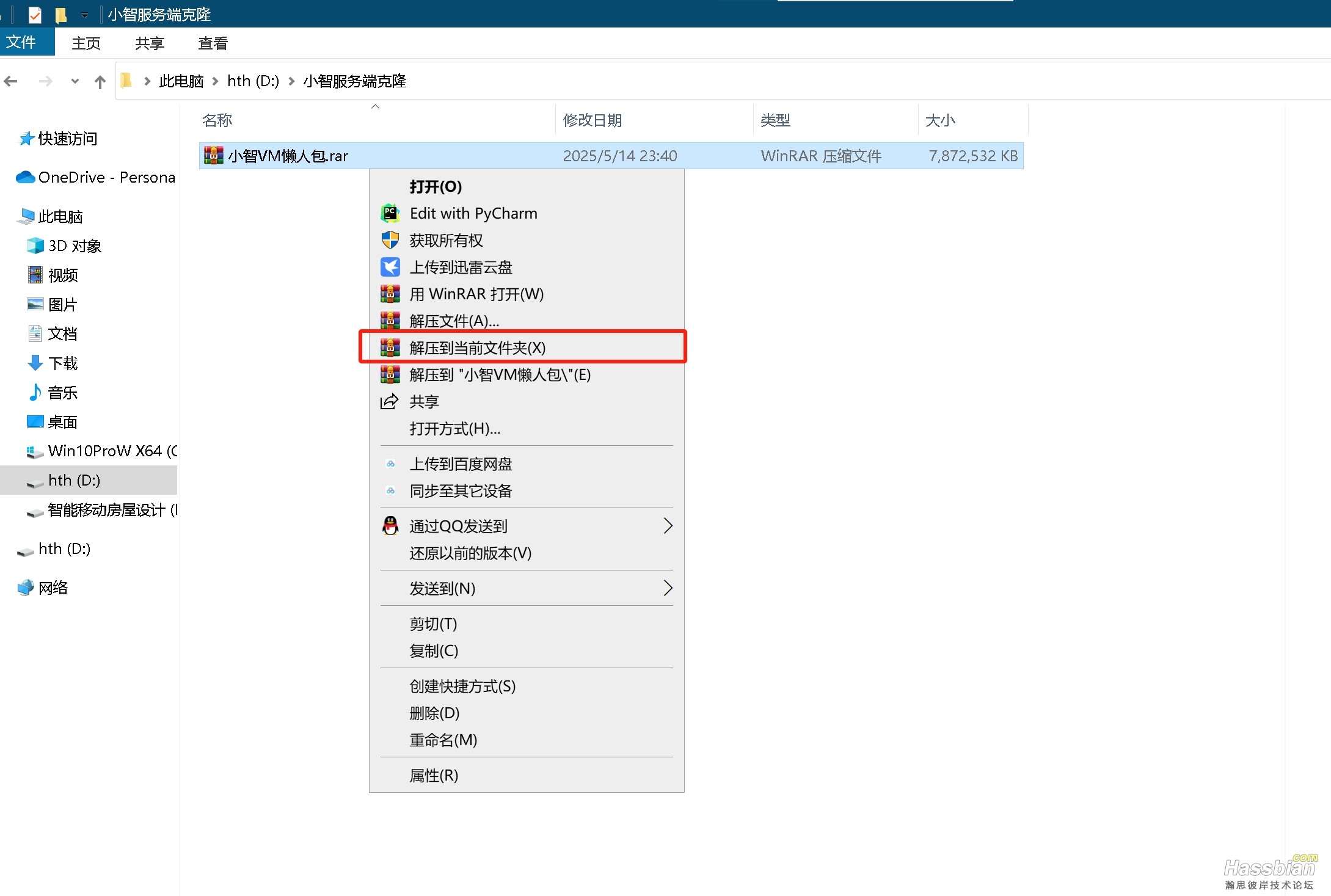The height and width of the screenshot is (896, 1331).
Task: Click the chevron after hth (D:) in address bar
Action: pos(291,81)
